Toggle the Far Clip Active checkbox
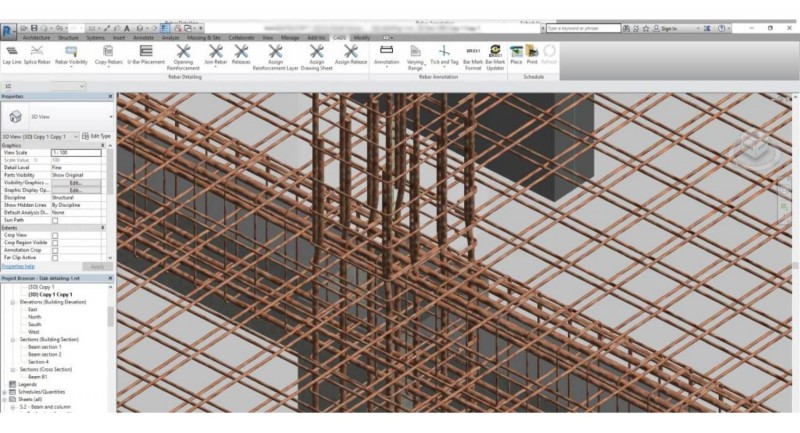Viewport: 800px width, 433px height. point(55,258)
